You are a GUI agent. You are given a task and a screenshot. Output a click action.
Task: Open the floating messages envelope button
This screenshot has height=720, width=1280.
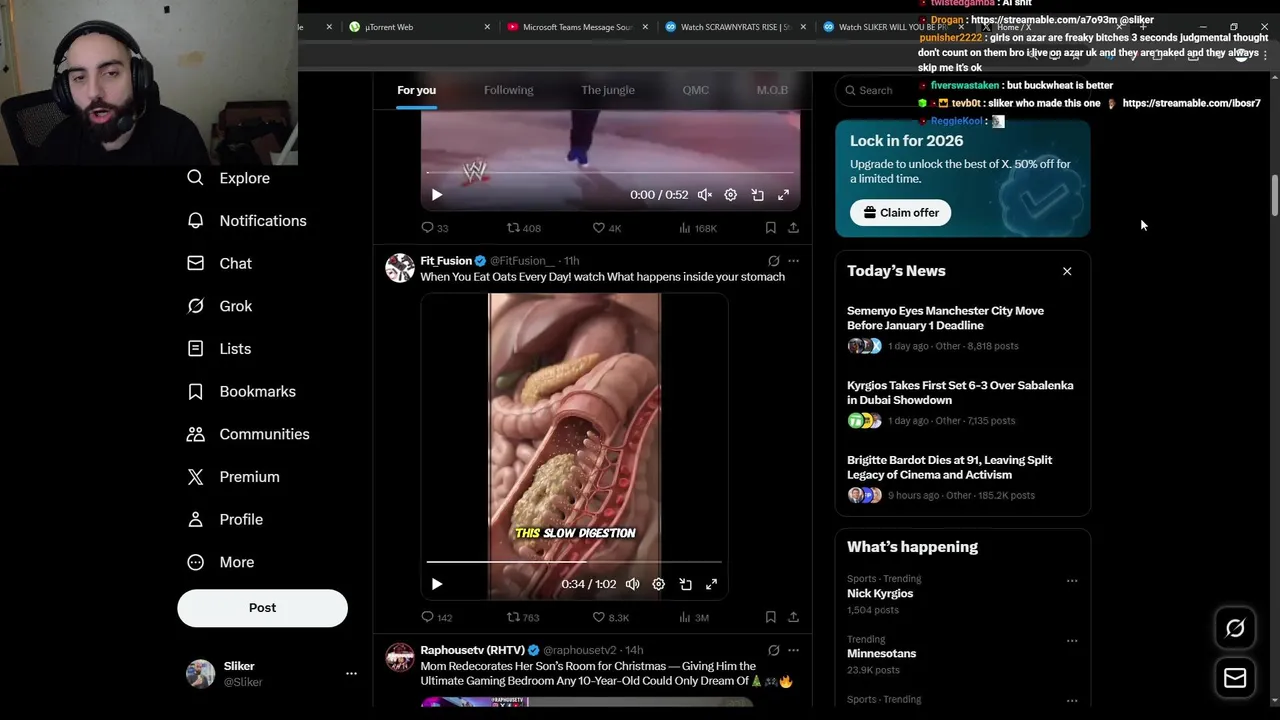click(x=1235, y=678)
